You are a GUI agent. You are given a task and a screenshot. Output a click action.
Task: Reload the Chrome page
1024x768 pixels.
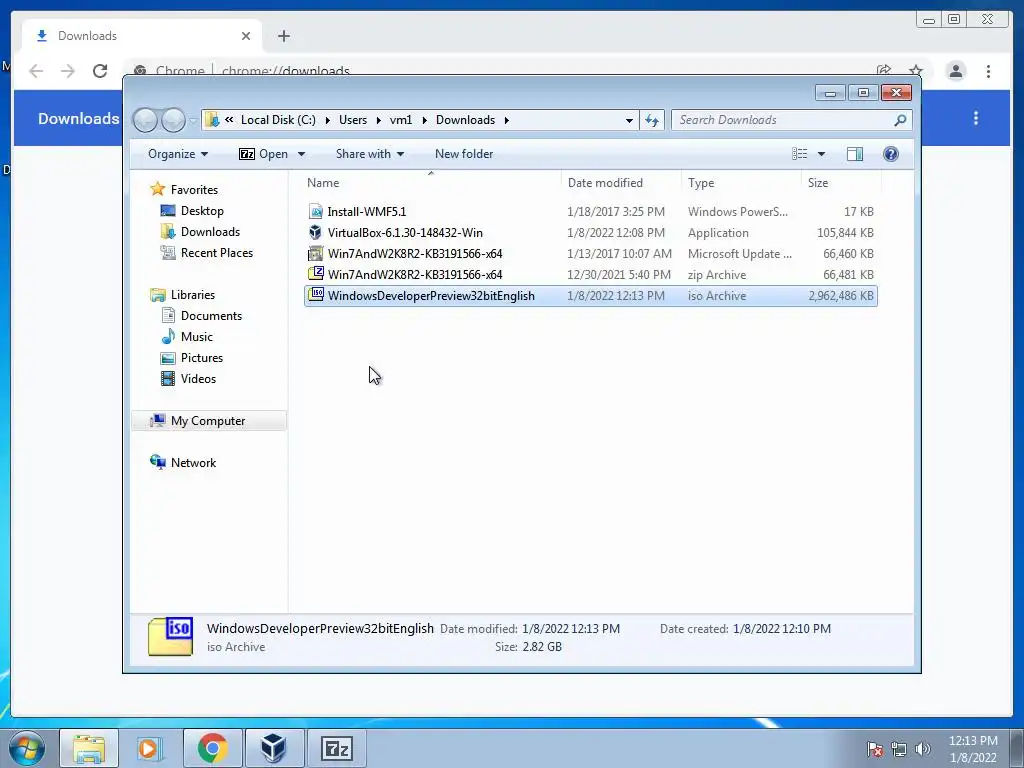coord(100,71)
